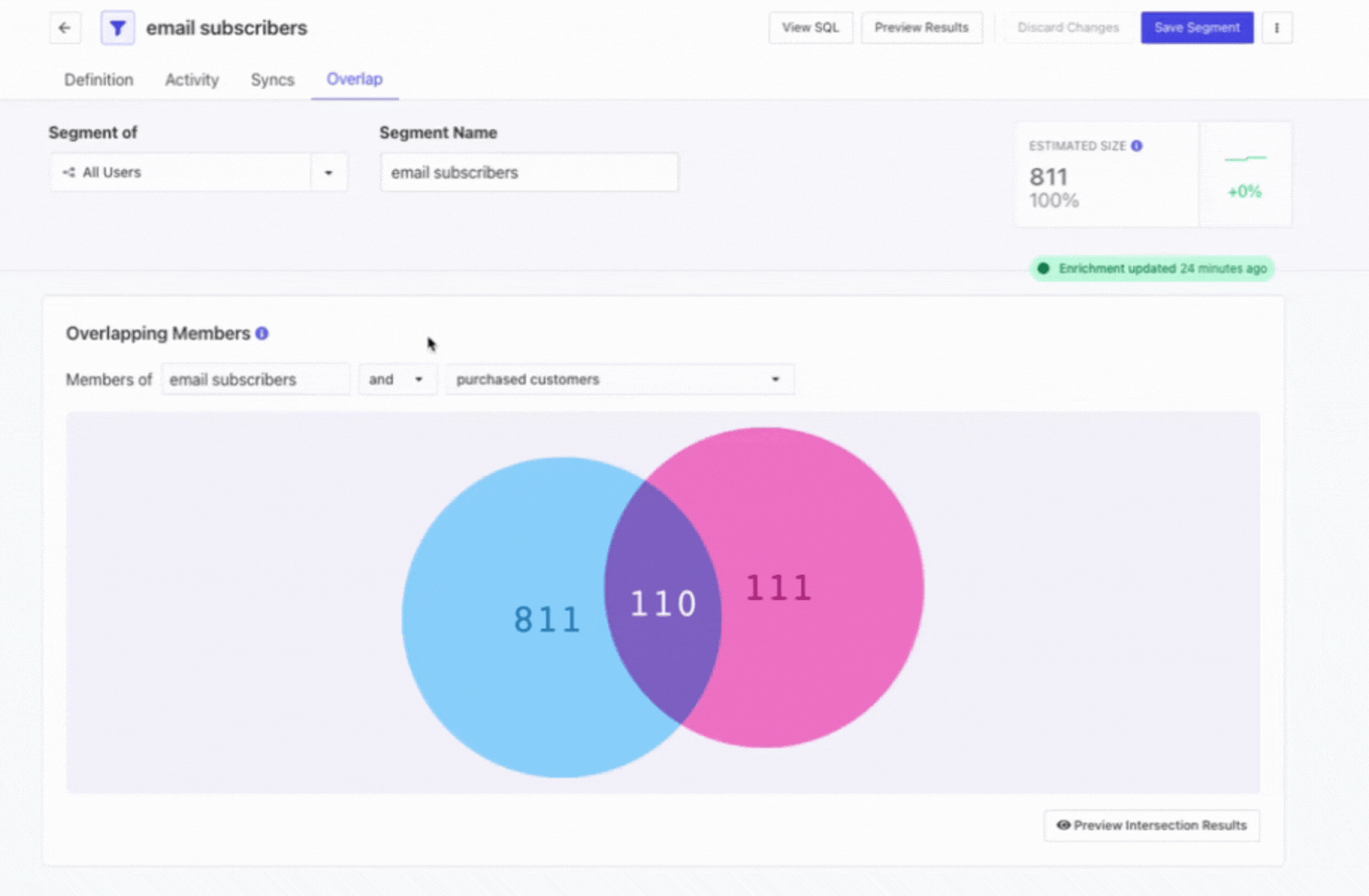Click the Overlapping Members info icon
This screenshot has width=1369, height=896.
point(262,334)
